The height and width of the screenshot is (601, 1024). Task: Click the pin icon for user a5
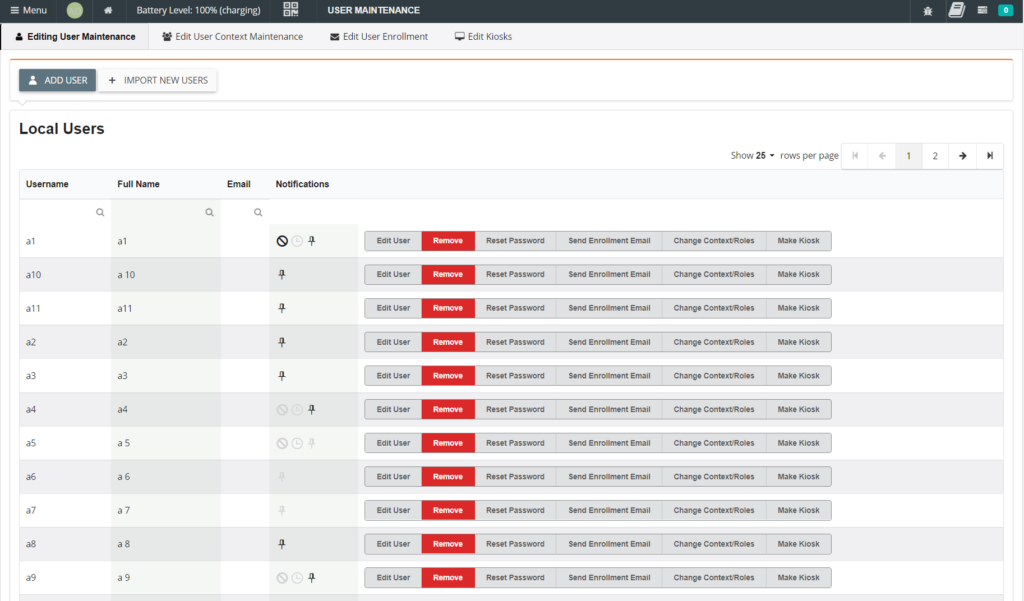[x=312, y=443]
